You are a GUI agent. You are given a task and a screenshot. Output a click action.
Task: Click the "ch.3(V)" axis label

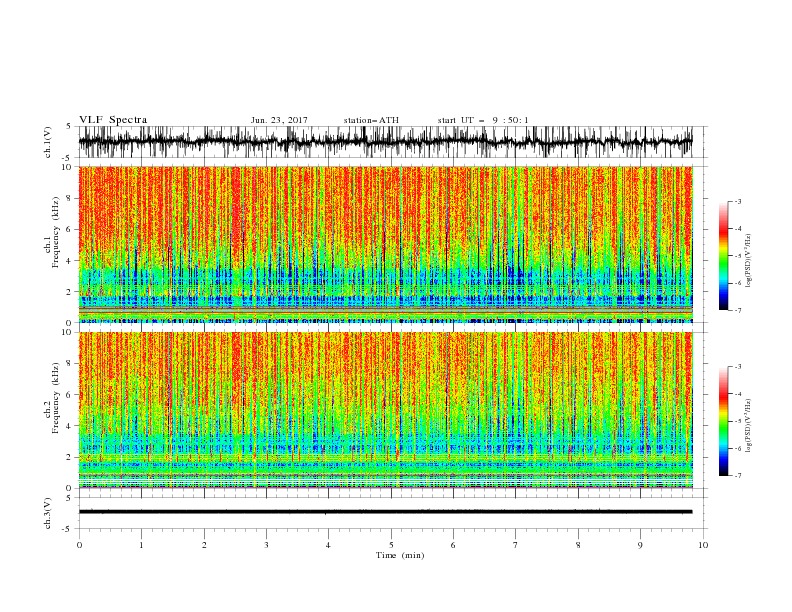click(48, 513)
